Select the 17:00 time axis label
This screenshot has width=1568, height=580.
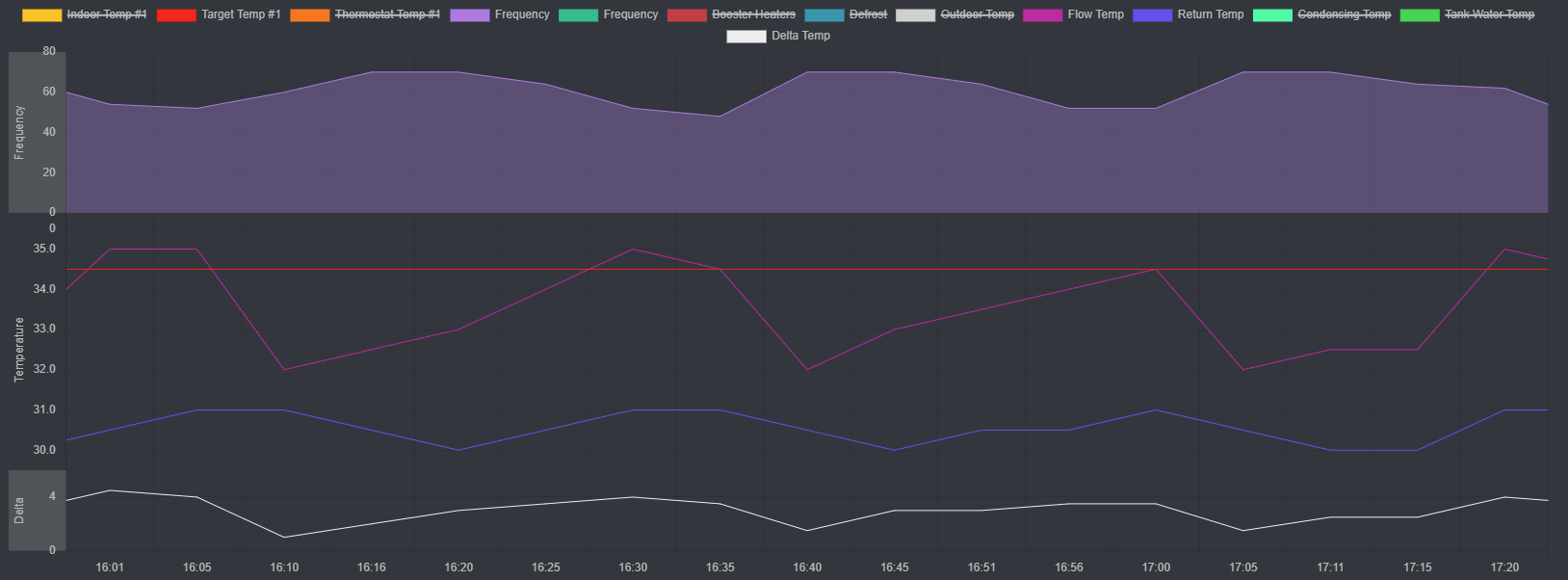[1156, 567]
